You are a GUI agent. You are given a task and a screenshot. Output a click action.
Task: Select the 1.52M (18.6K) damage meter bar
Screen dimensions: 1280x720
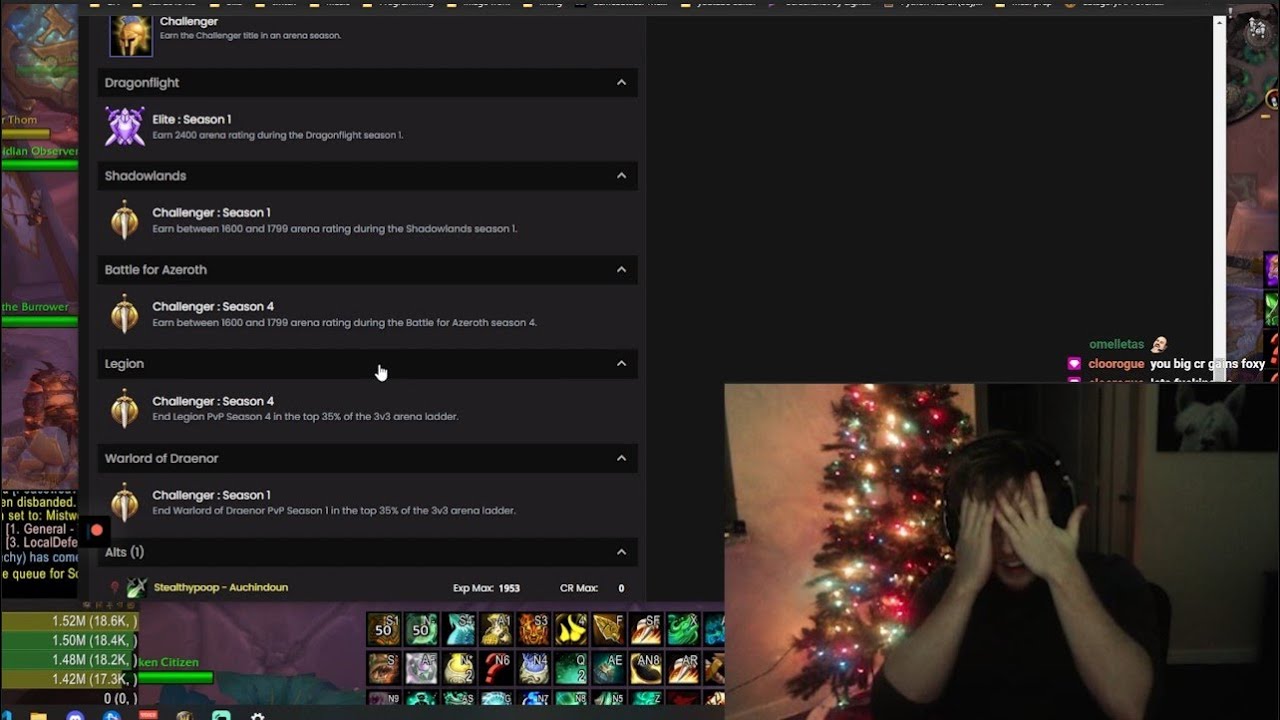(x=69, y=621)
